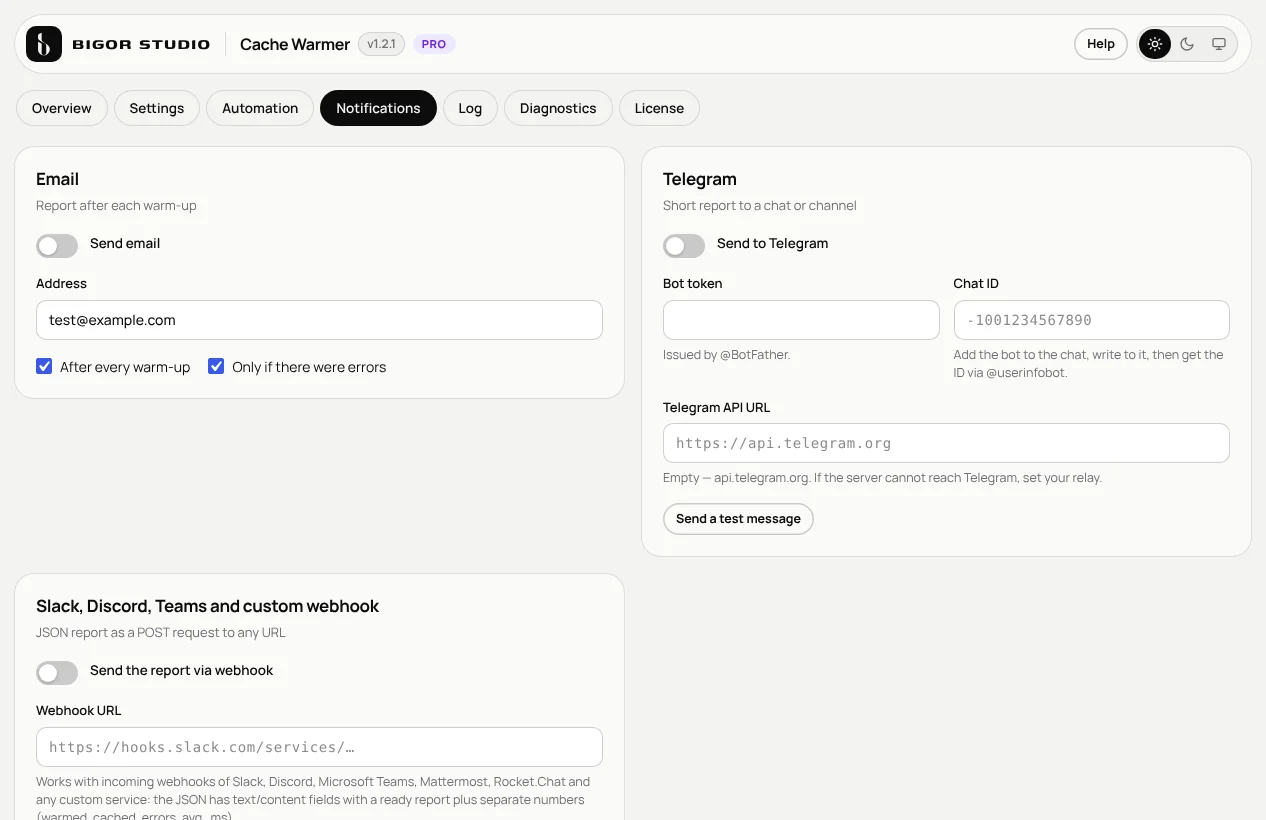Click the Bigor Studio logo icon

coord(44,44)
